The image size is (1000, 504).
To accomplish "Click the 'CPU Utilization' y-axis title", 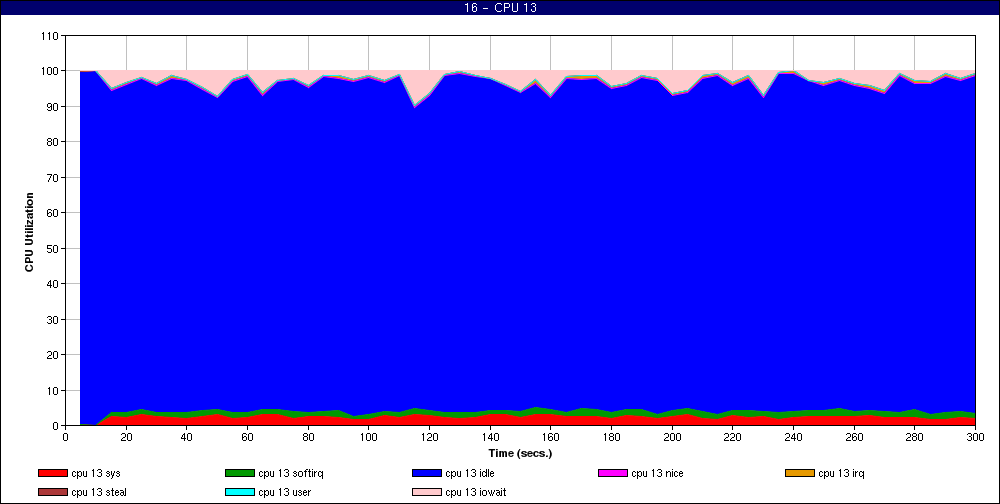I will (x=29, y=232).
